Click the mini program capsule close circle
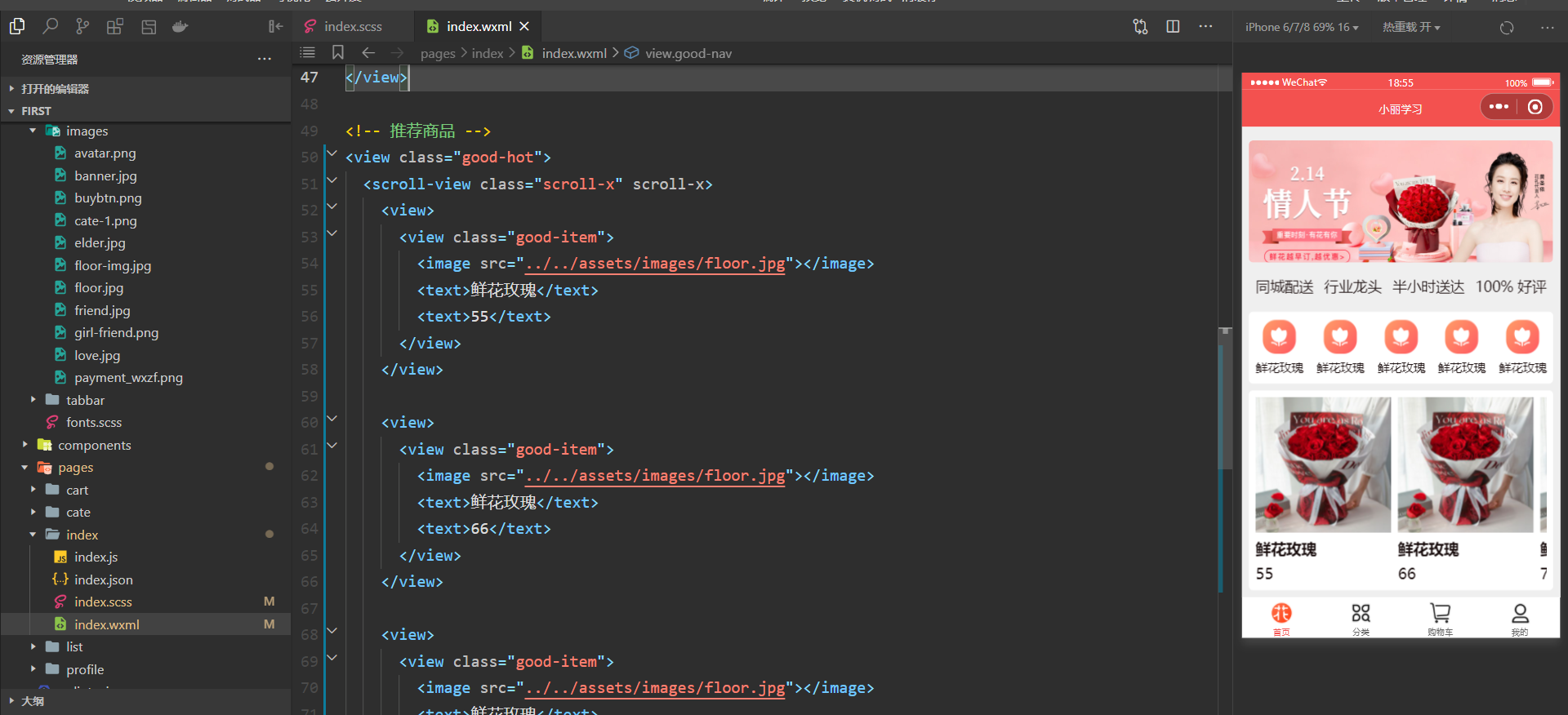The image size is (1568, 715). tap(1535, 107)
